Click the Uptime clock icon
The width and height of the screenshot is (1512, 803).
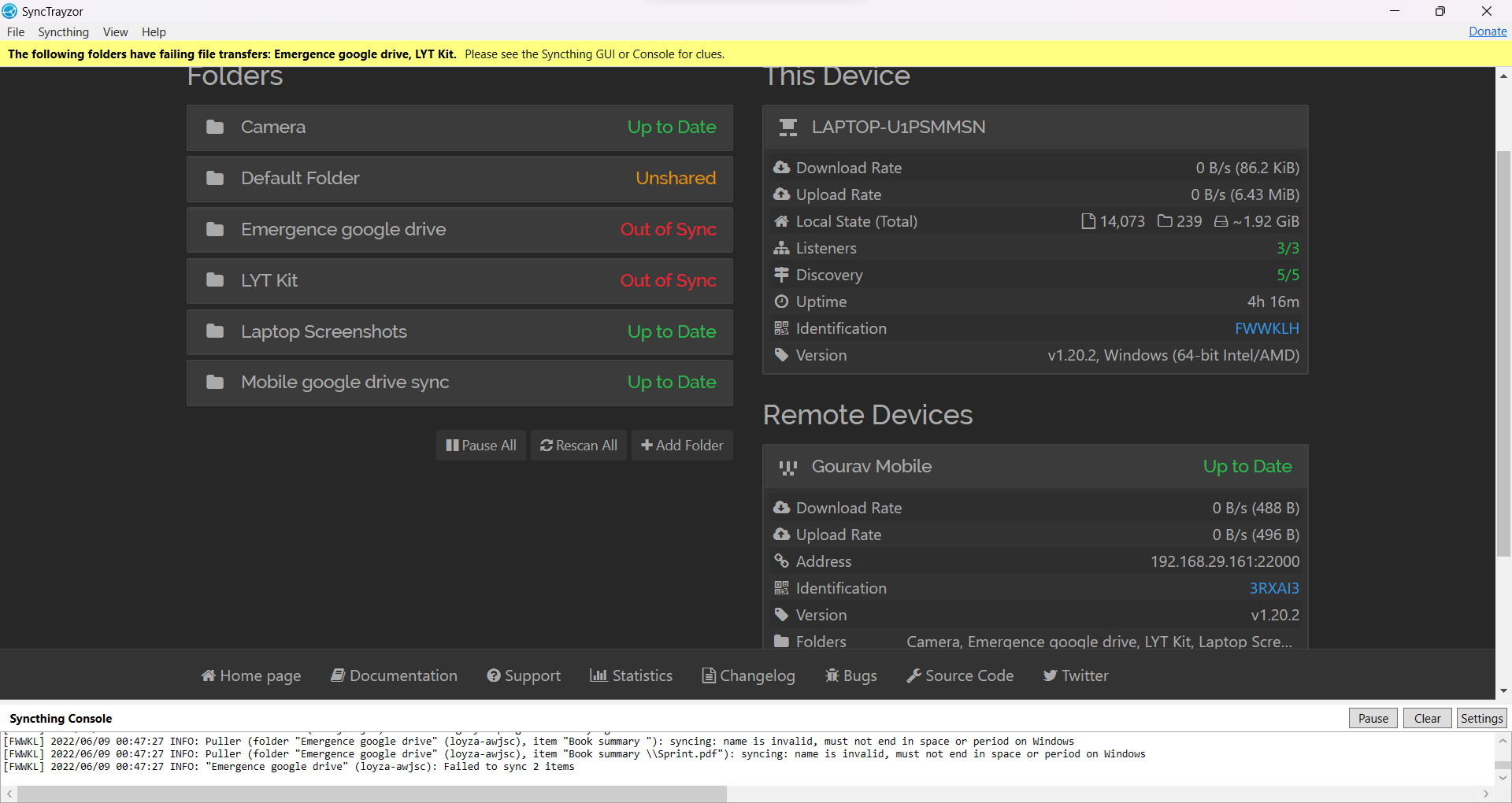[781, 302]
